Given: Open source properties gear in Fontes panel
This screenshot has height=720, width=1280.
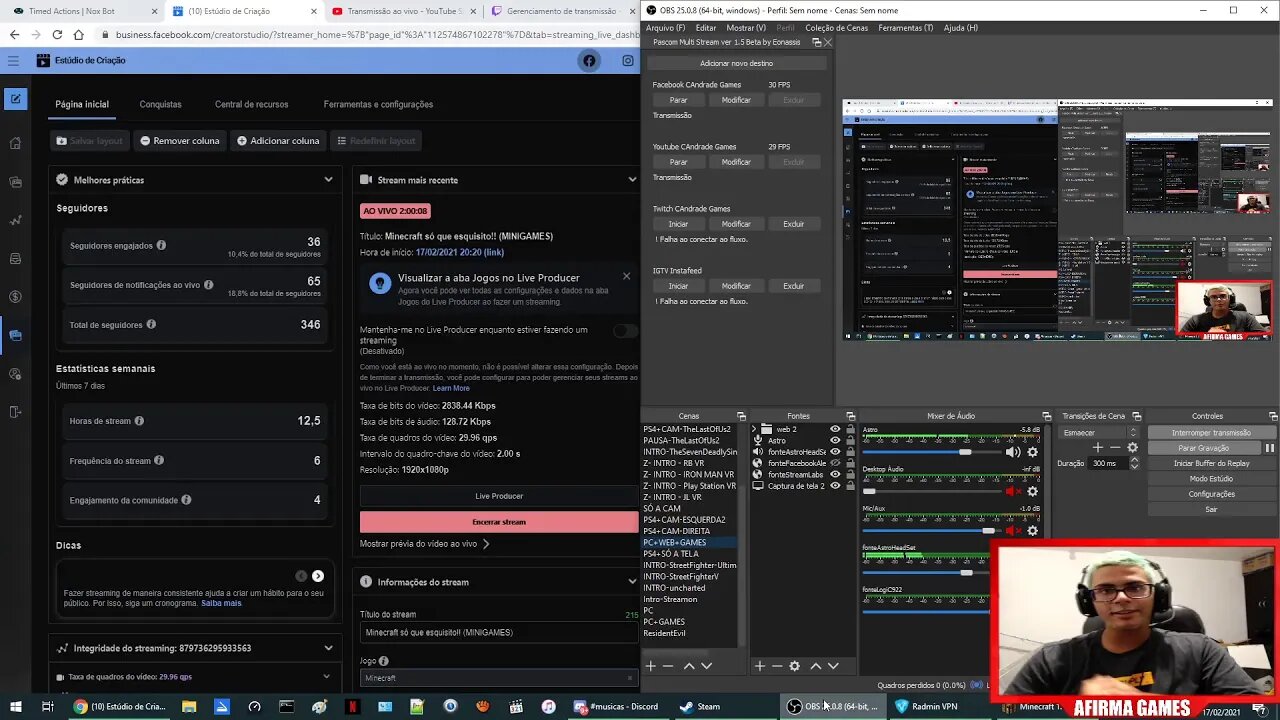Looking at the screenshot, I should (795, 666).
